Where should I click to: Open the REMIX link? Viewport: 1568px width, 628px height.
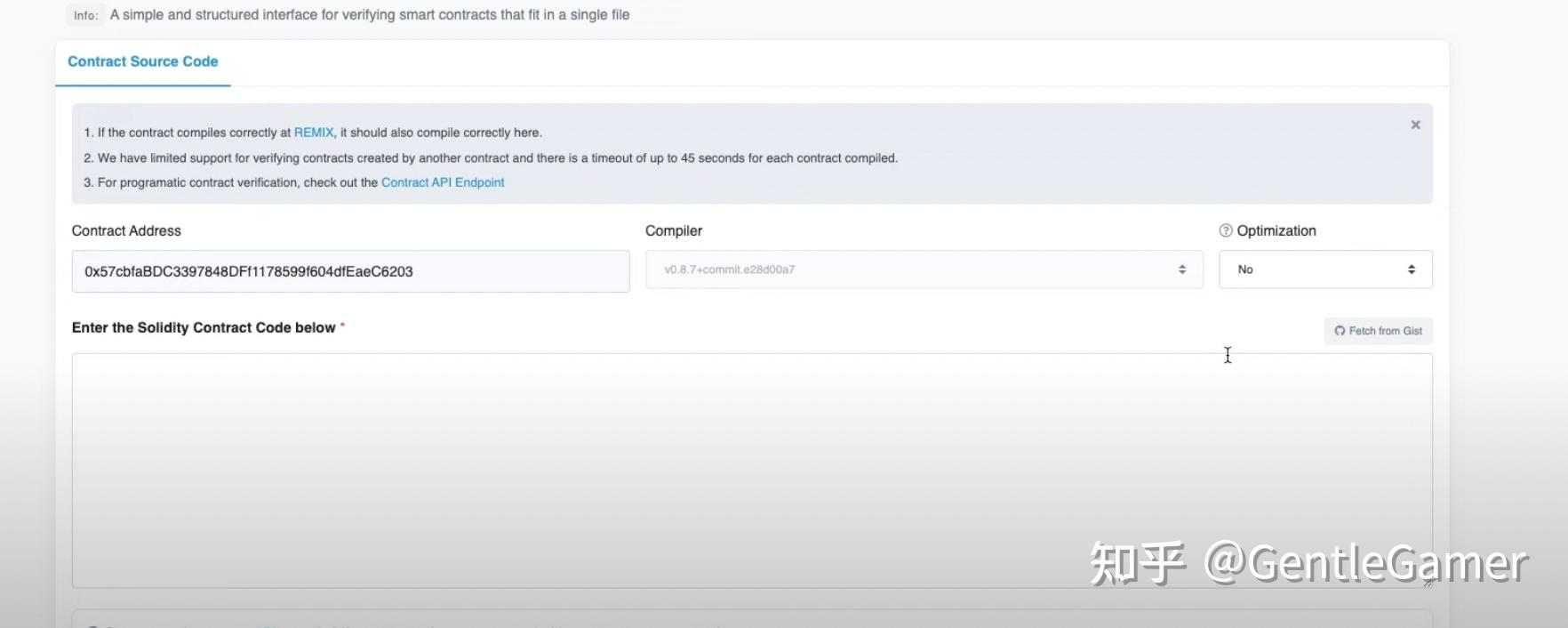tap(314, 133)
